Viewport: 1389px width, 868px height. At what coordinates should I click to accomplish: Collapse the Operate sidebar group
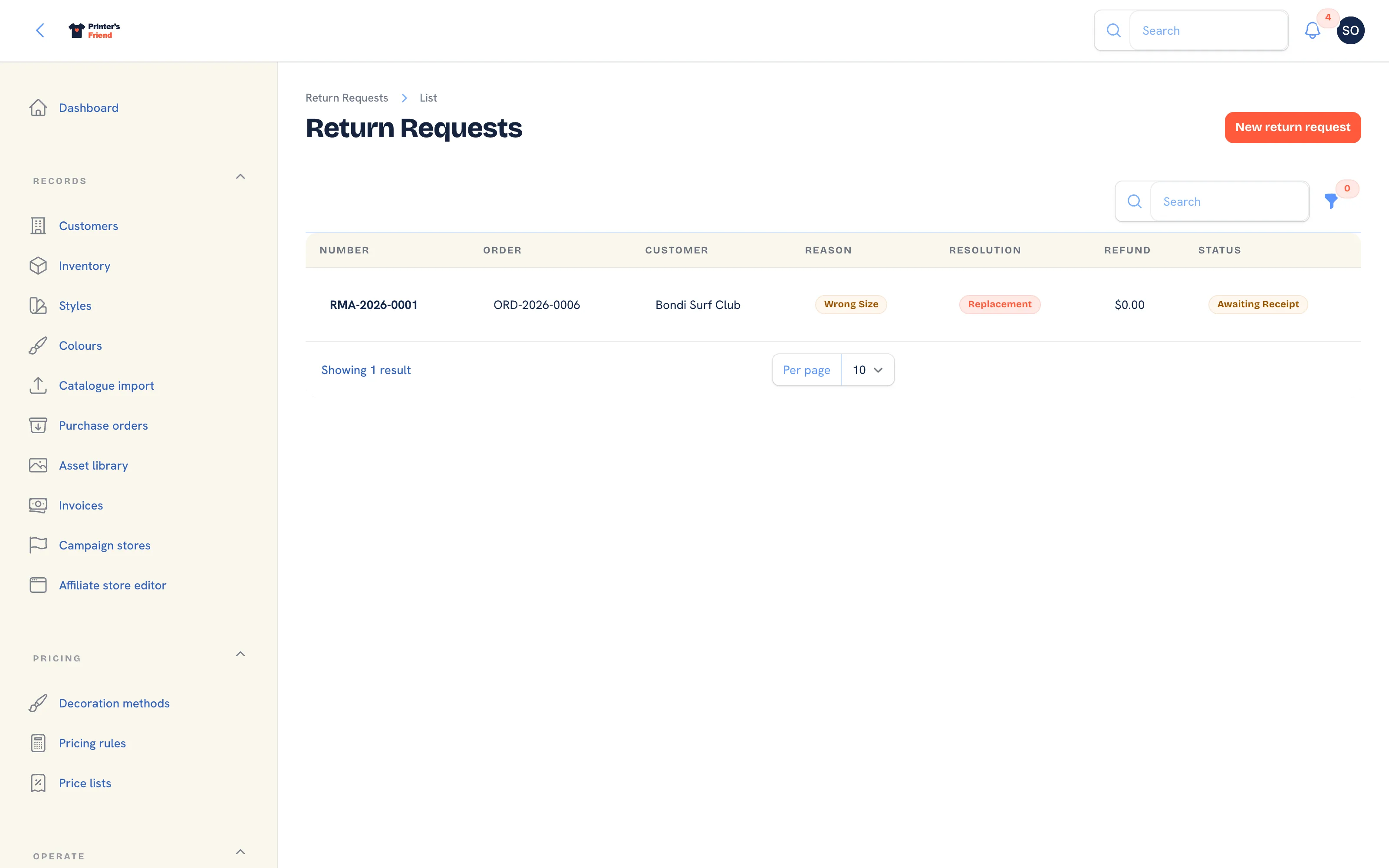click(x=240, y=852)
